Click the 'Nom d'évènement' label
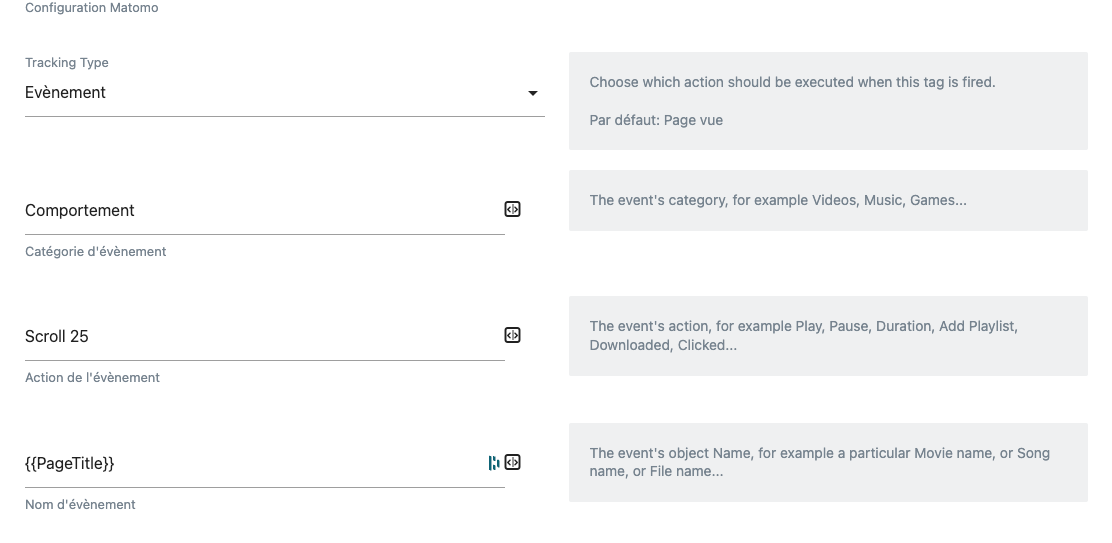1112x543 pixels. click(x=80, y=504)
